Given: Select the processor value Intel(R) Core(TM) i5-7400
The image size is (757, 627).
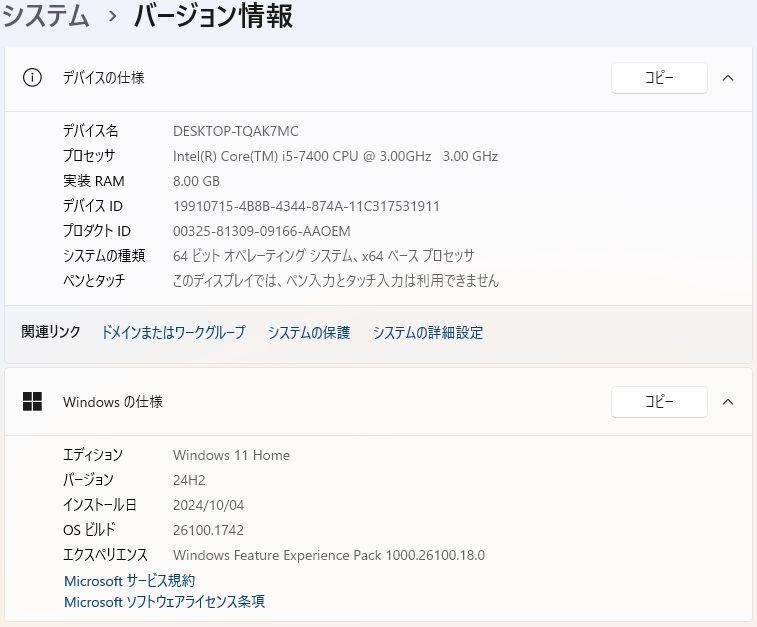Looking at the screenshot, I should pos(336,156).
